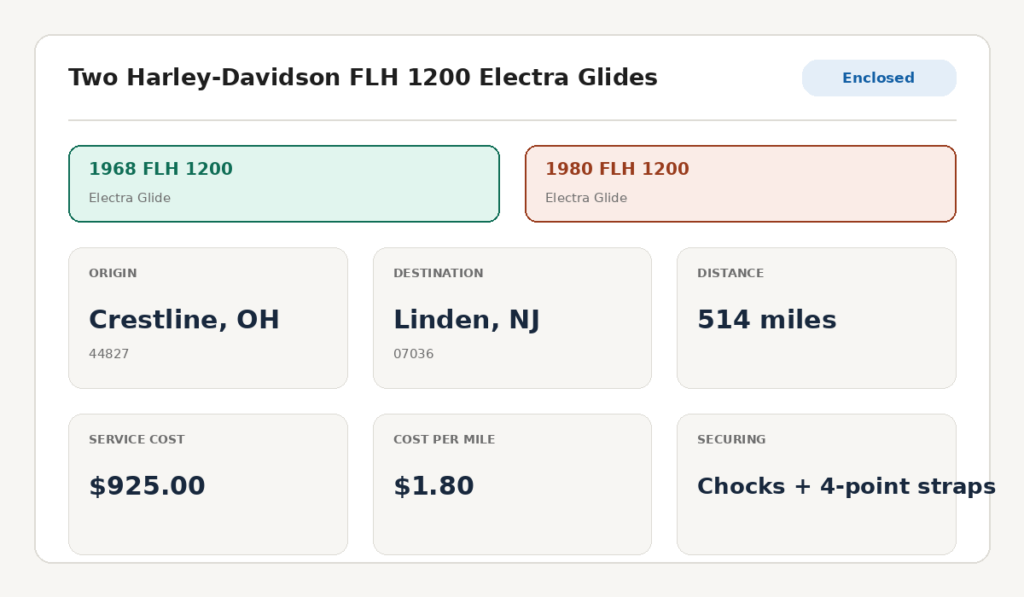Click the DISTANCE label text
The width and height of the screenshot is (1024, 597).
(x=730, y=273)
